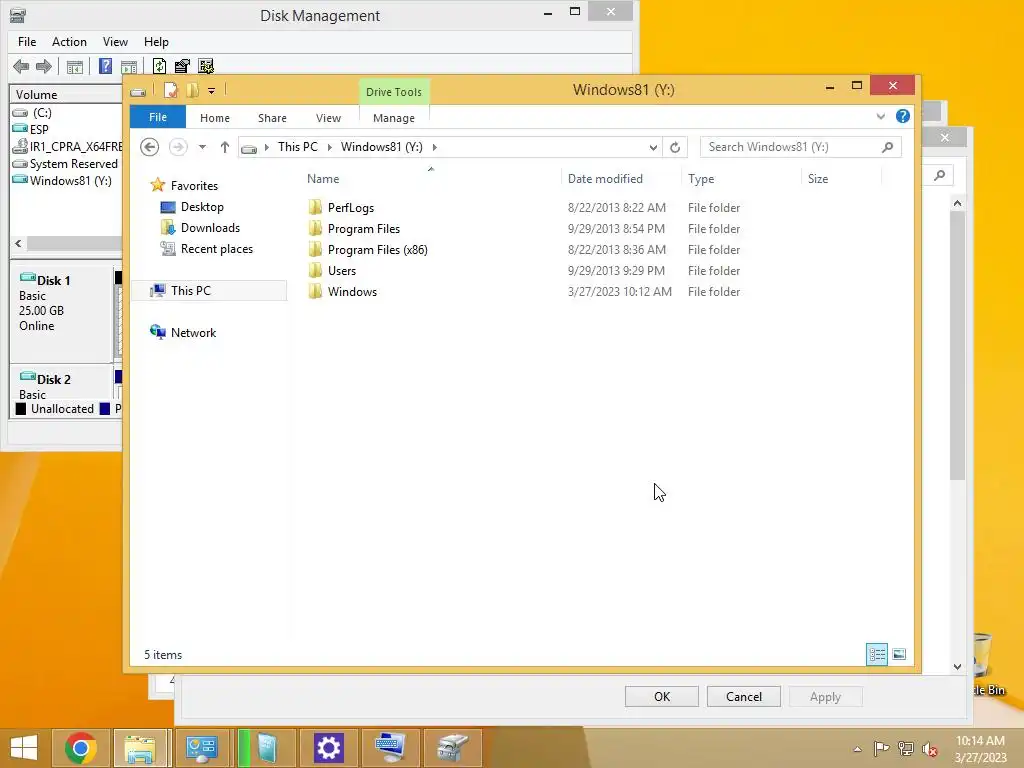Click the last Disk Management toolbar icon

click(206, 66)
